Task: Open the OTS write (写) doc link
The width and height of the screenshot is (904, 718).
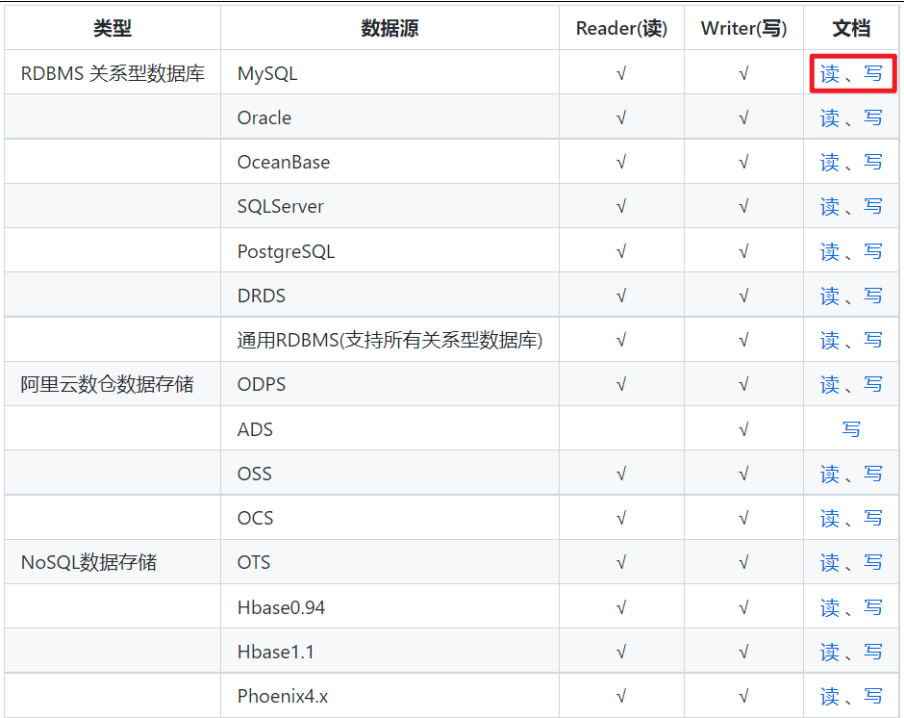Action: tap(873, 562)
